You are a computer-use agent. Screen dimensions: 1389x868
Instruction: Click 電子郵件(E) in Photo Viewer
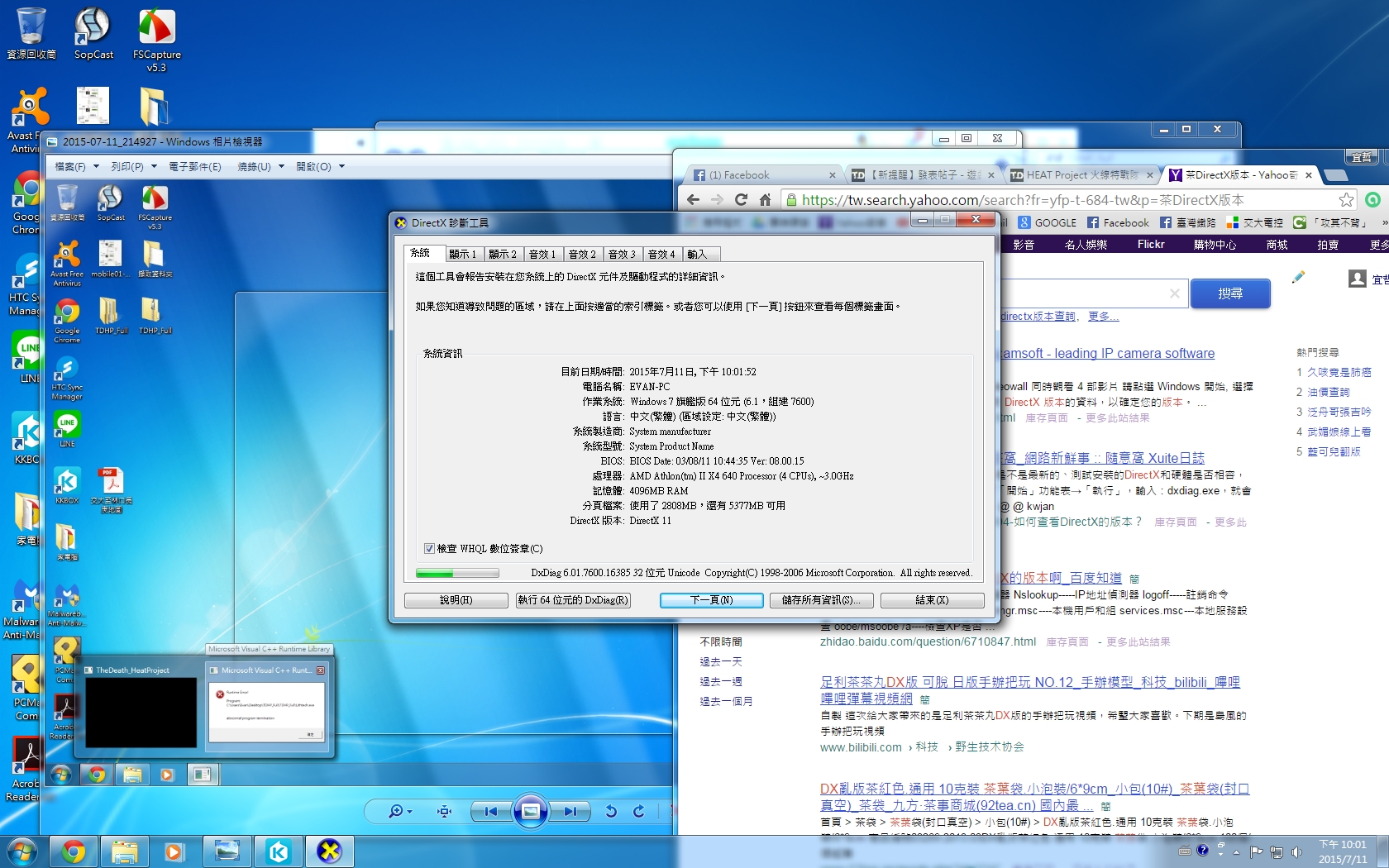[195, 166]
